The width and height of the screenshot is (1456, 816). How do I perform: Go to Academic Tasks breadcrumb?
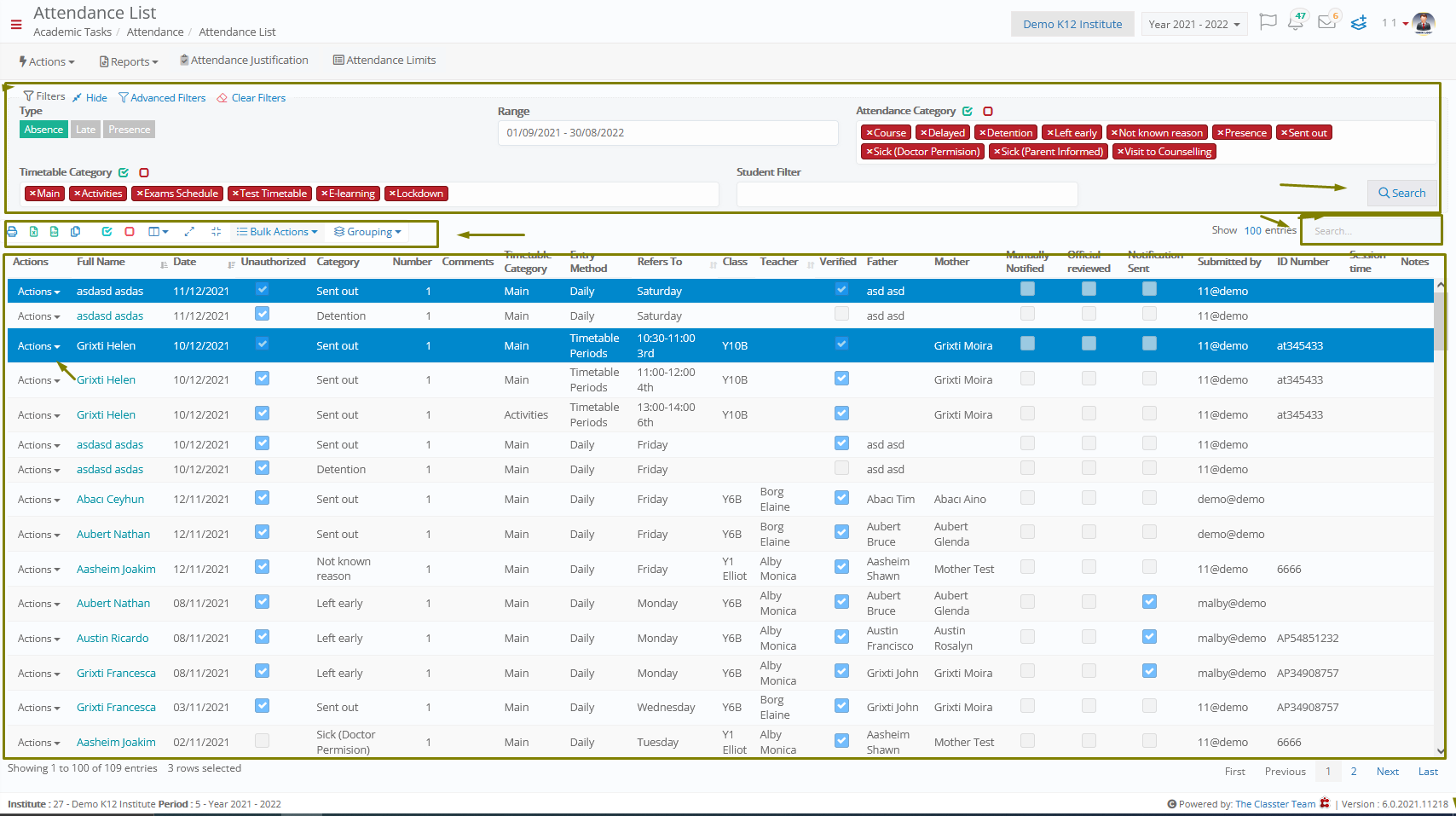[x=72, y=32]
